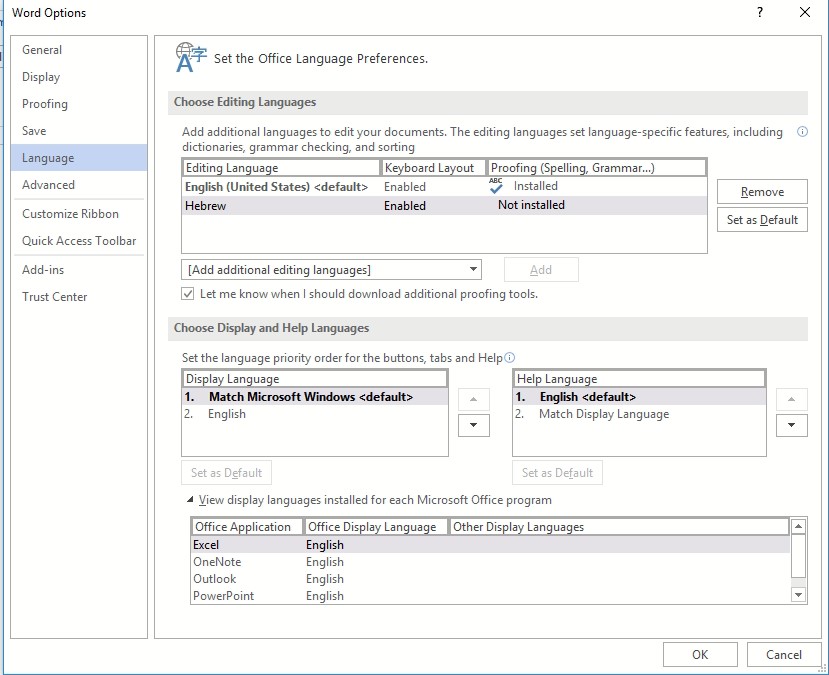Move display language up with arrow button
829x675 pixels.
(x=473, y=399)
